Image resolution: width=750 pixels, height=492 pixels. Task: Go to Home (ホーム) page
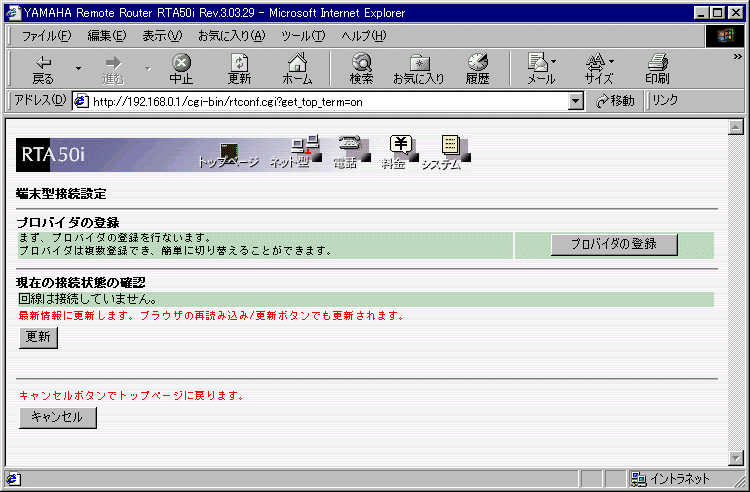click(297, 70)
